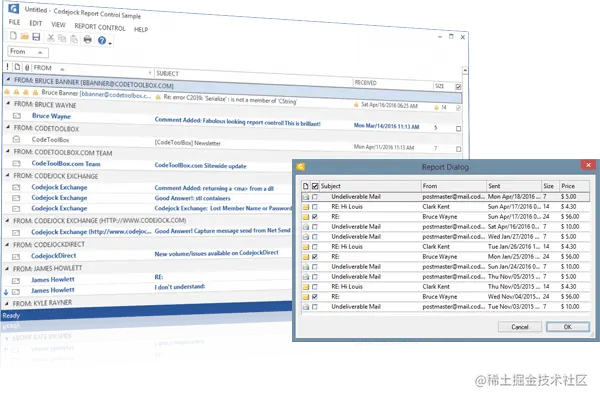Click the SUBJECT column header in main window
Viewport: 600px width, 400px height.
point(253,76)
